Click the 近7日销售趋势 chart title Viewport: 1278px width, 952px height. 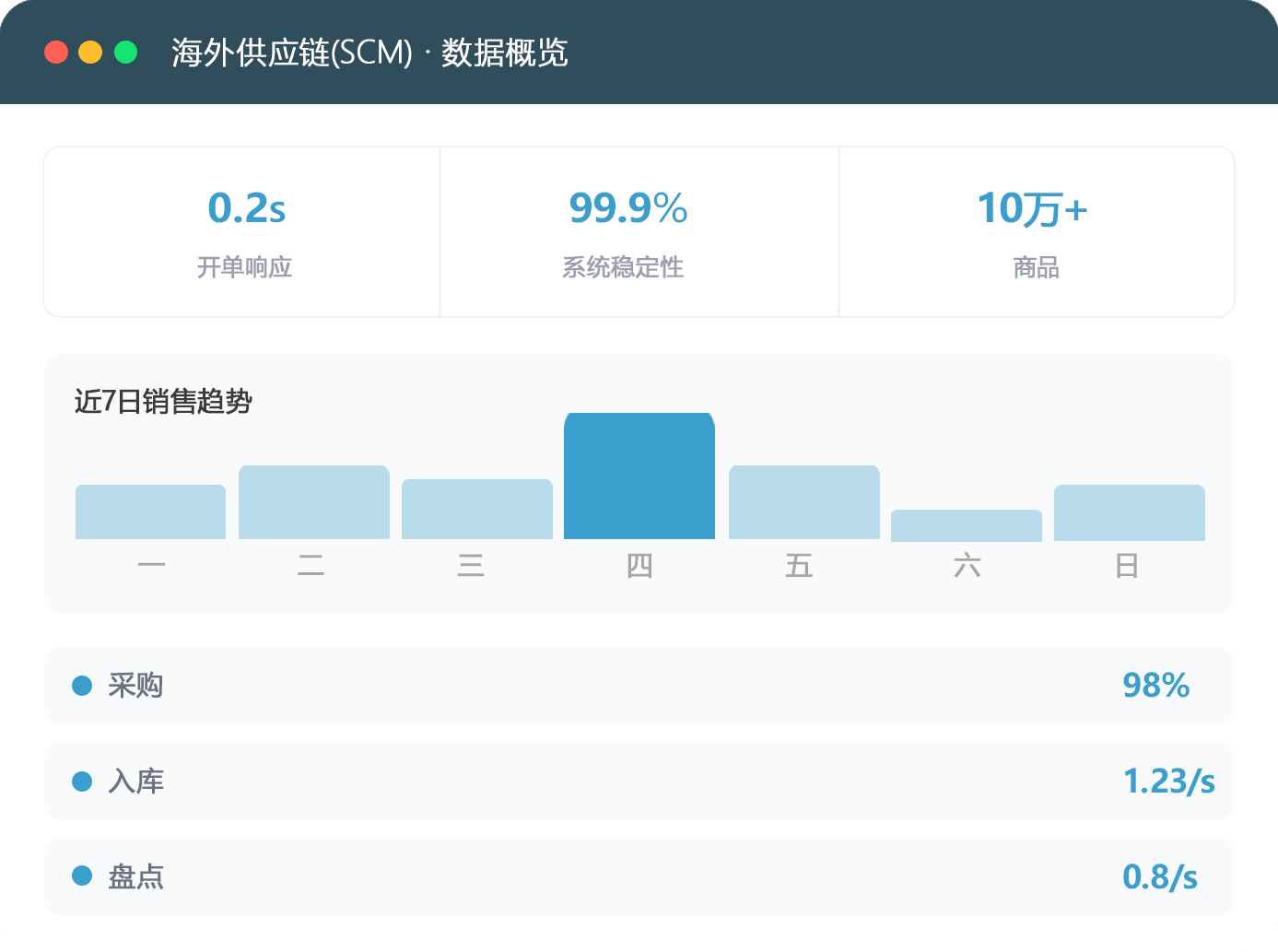163,402
